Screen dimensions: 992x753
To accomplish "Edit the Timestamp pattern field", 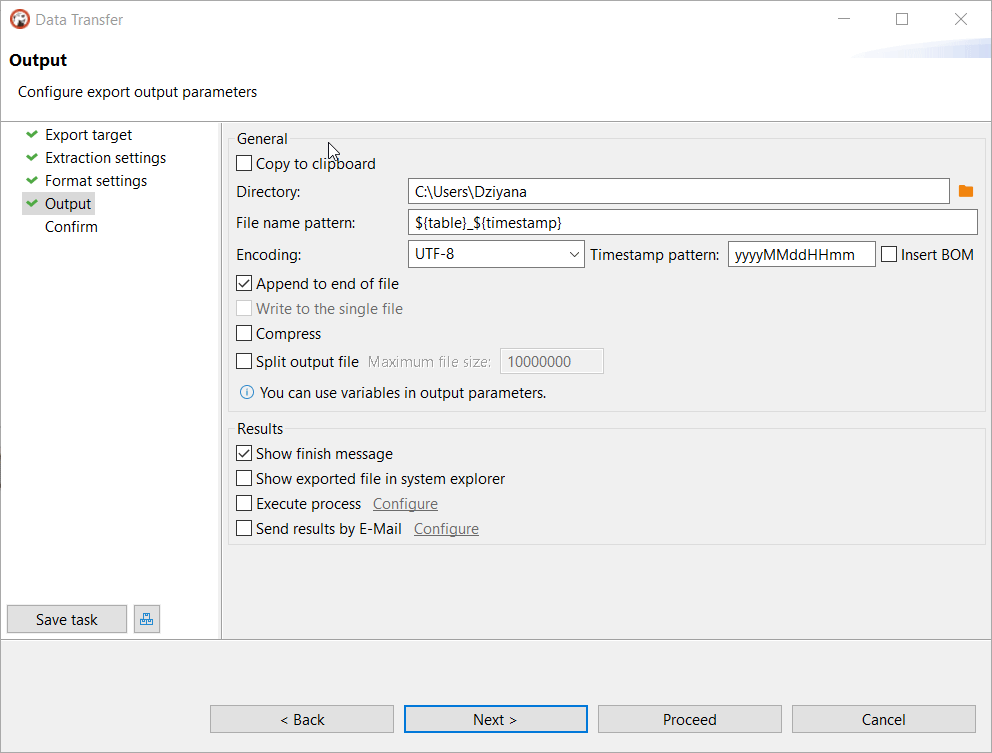I will click(801, 253).
